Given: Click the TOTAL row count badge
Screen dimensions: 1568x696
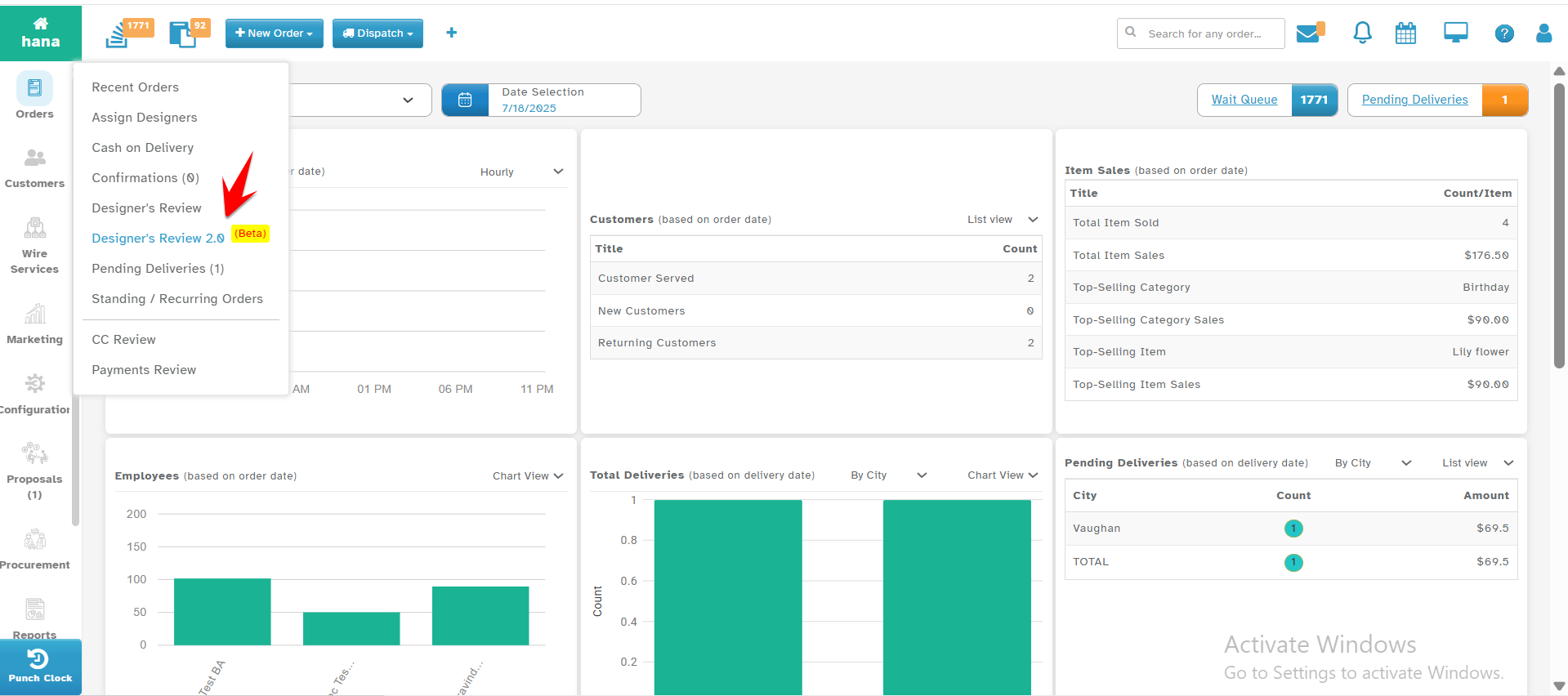Looking at the screenshot, I should pyautogui.click(x=1293, y=562).
